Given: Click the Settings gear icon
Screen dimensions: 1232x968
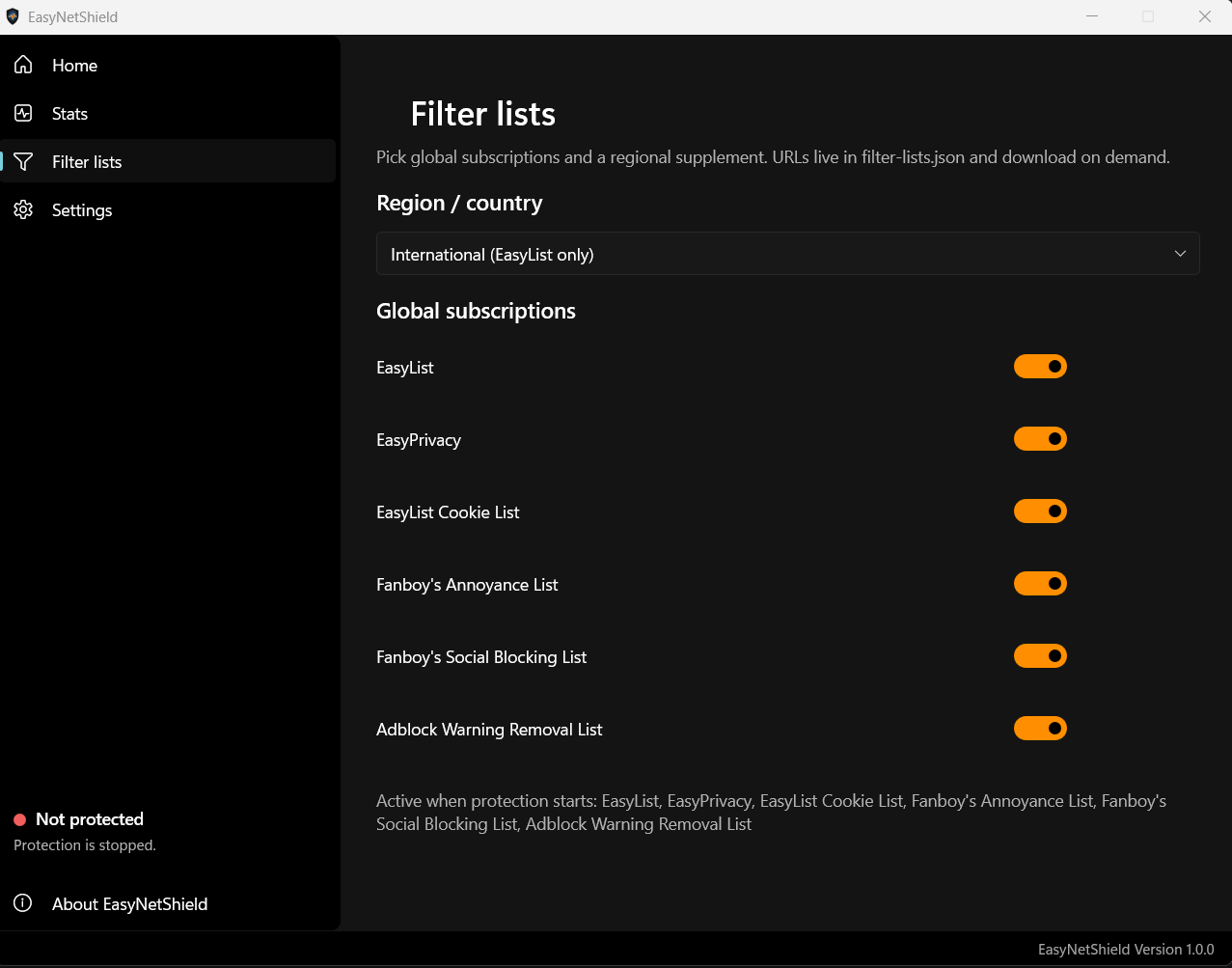Looking at the screenshot, I should [23, 209].
